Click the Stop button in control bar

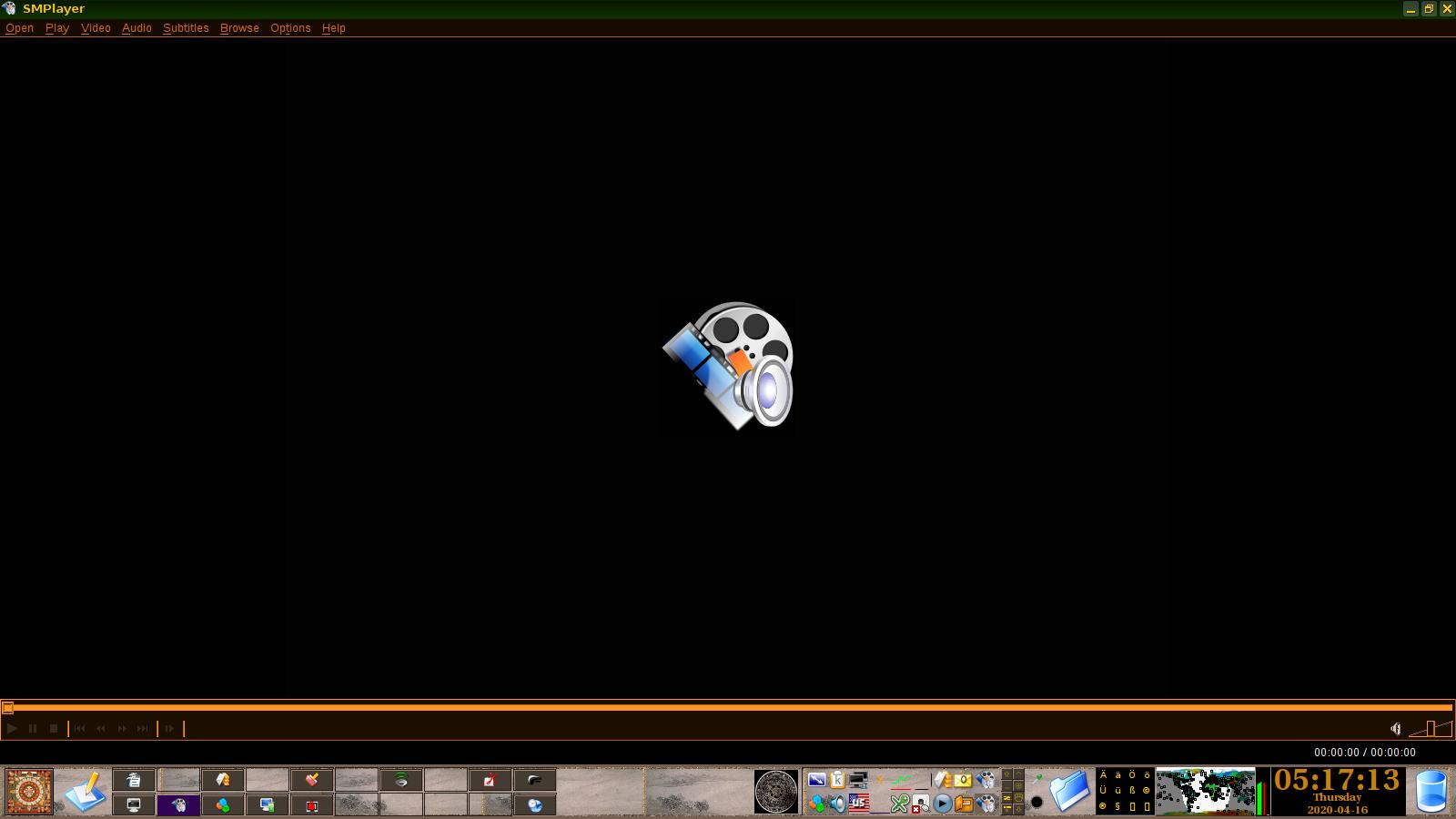click(x=54, y=728)
